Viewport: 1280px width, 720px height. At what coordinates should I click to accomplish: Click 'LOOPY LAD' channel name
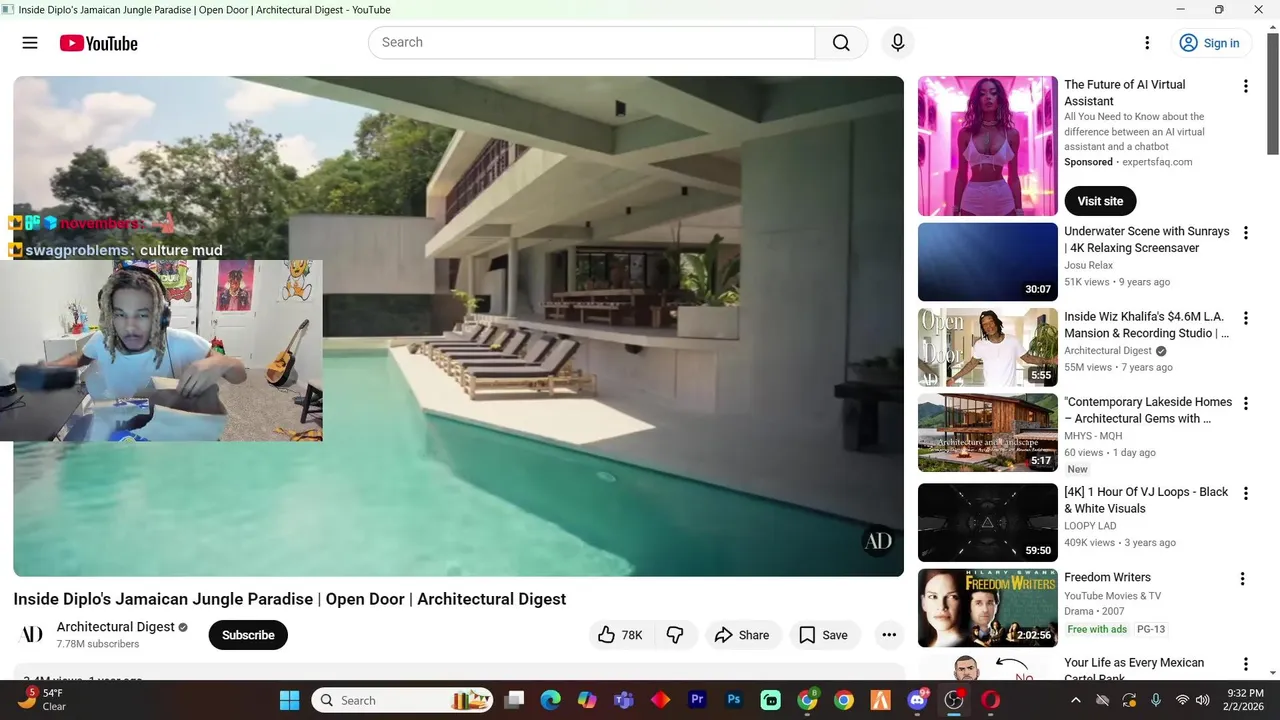(x=1090, y=526)
